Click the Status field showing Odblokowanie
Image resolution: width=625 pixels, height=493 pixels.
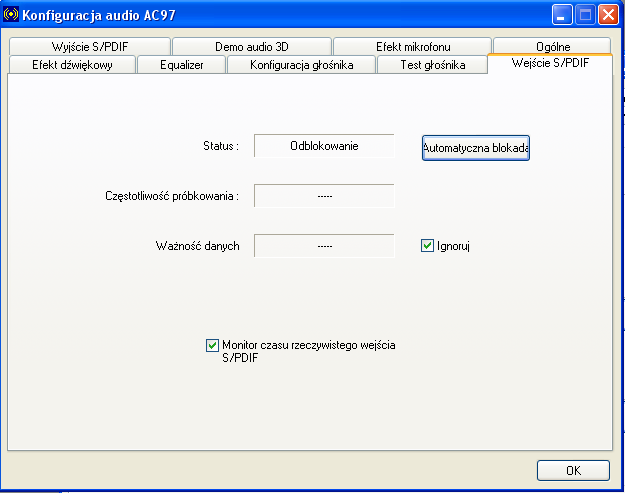click(324, 146)
